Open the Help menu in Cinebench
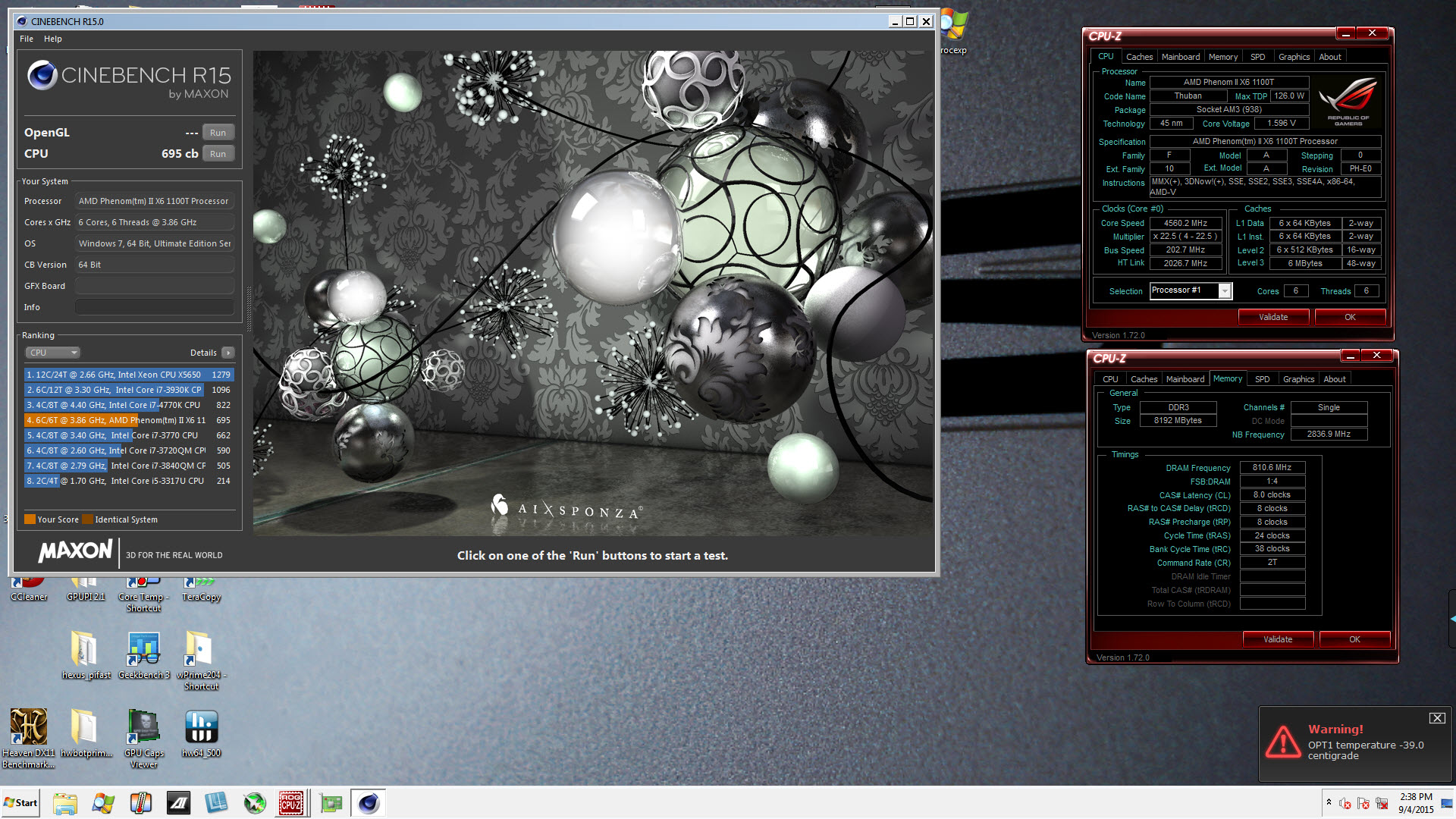This screenshot has height=819, width=1456. tap(53, 39)
